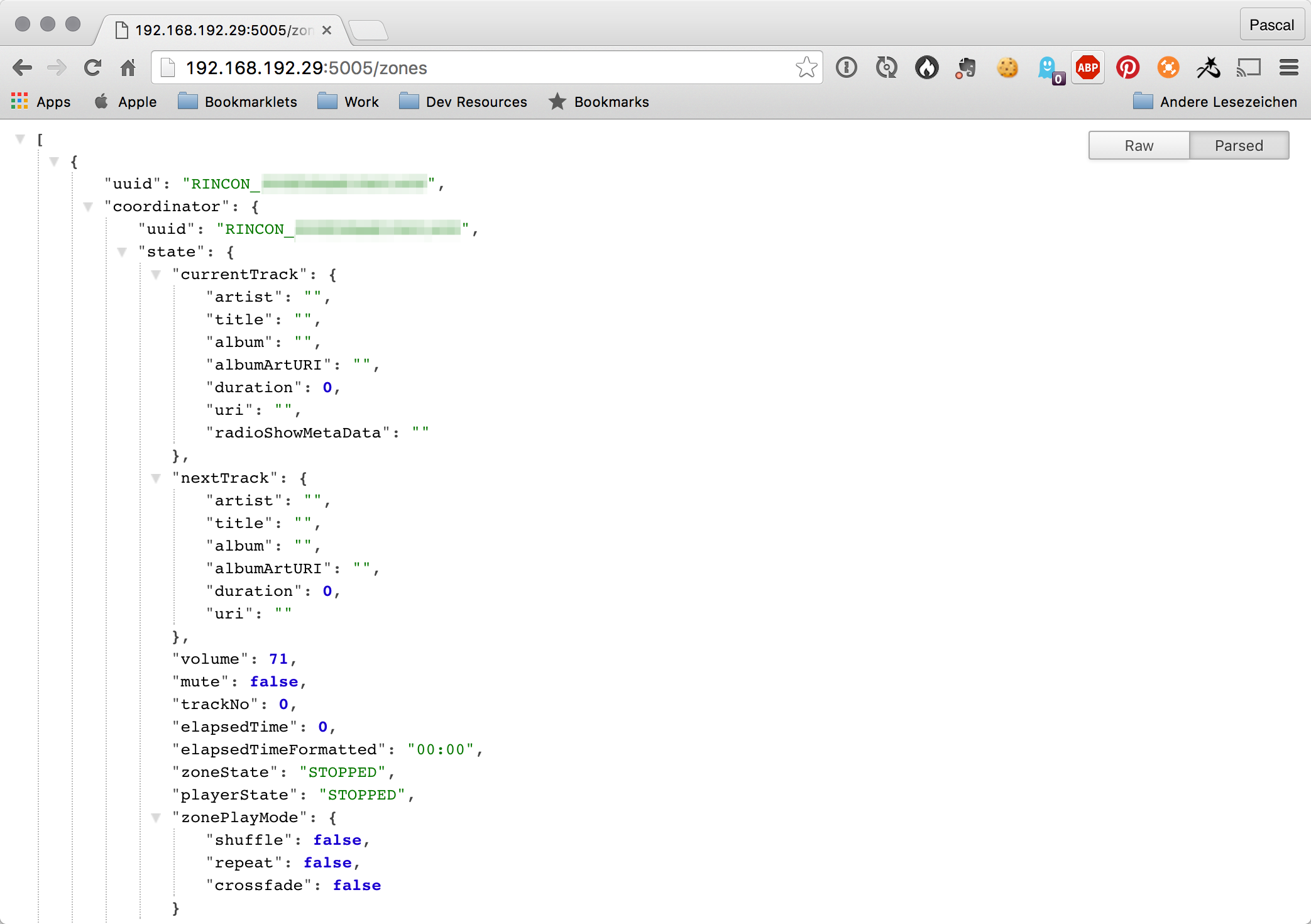The image size is (1311, 924).
Task: Click the 1Password extension icon
Action: click(846, 67)
